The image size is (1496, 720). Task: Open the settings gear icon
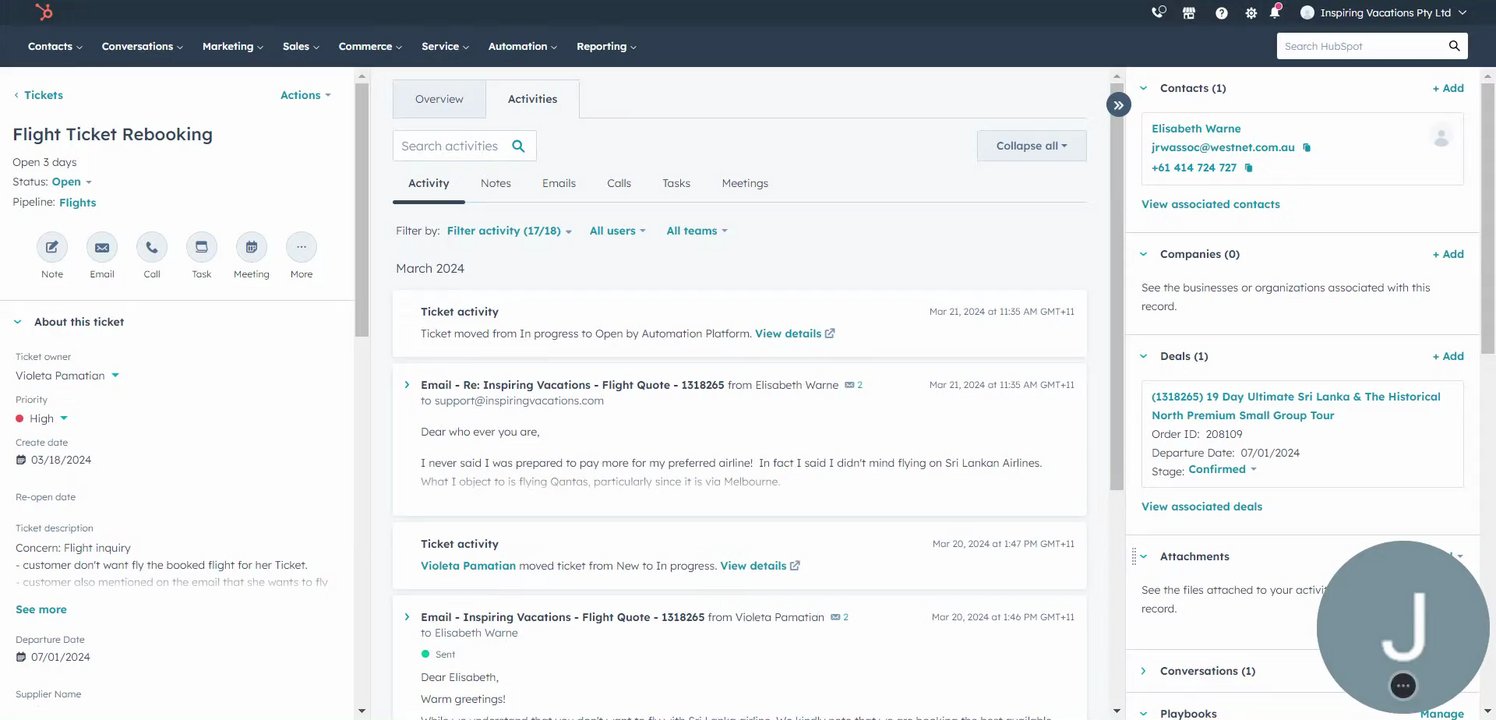pyautogui.click(x=1250, y=13)
